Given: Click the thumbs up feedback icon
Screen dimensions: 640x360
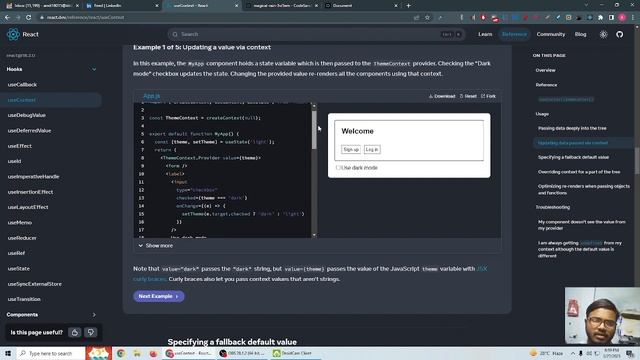Looking at the screenshot, I should pyautogui.click(x=75, y=332).
